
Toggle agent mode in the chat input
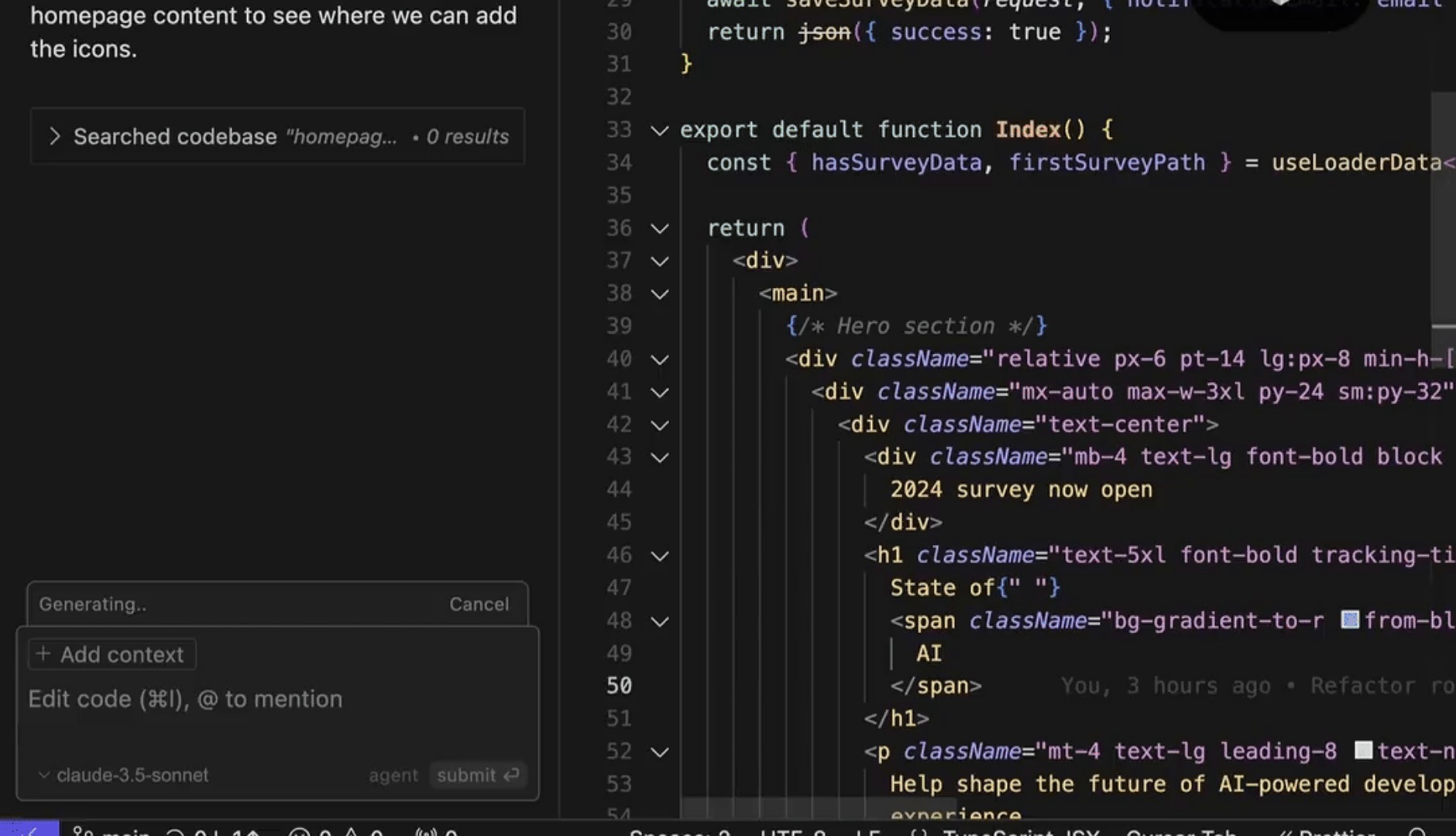pyautogui.click(x=393, y=775)
